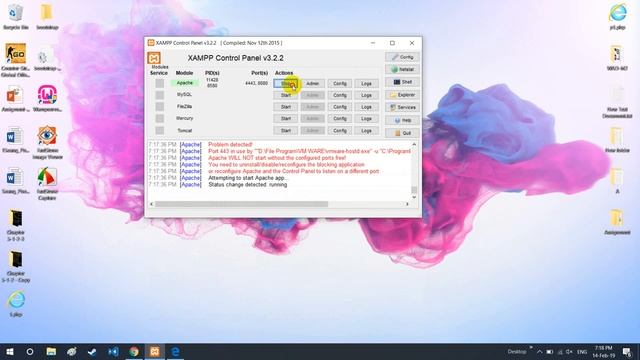Image resolution: width=640 pixels, height=360 pixels.
Task: Select the 'Problem detected!' log line
Action: point(230,144)
